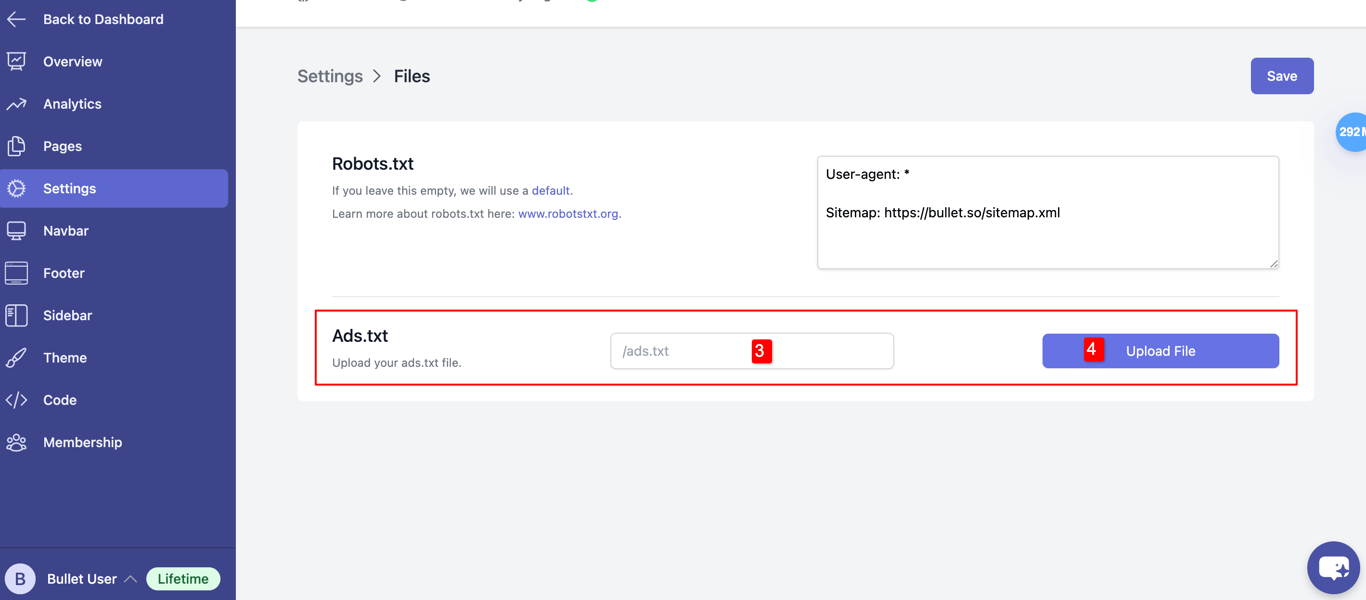Viewport: 1366px width, 600px height.
Task: Click the Membership people icon
Action: pyautogui.click(x=17, y=442)
